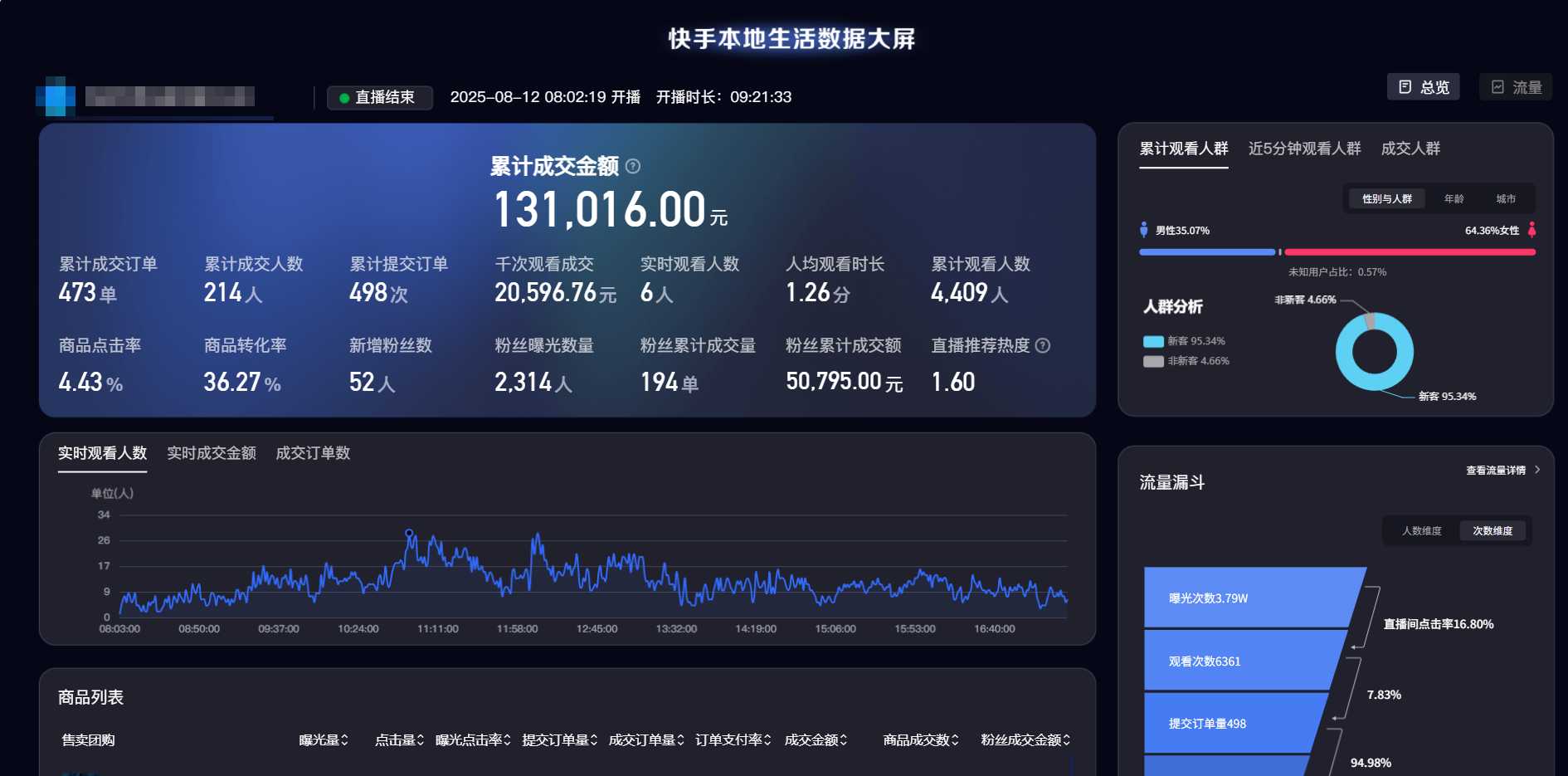Click the overview icon in 总览 button
This screenshot has width=1568, height=776.
pyautogui.click(x=1405, y=87)
